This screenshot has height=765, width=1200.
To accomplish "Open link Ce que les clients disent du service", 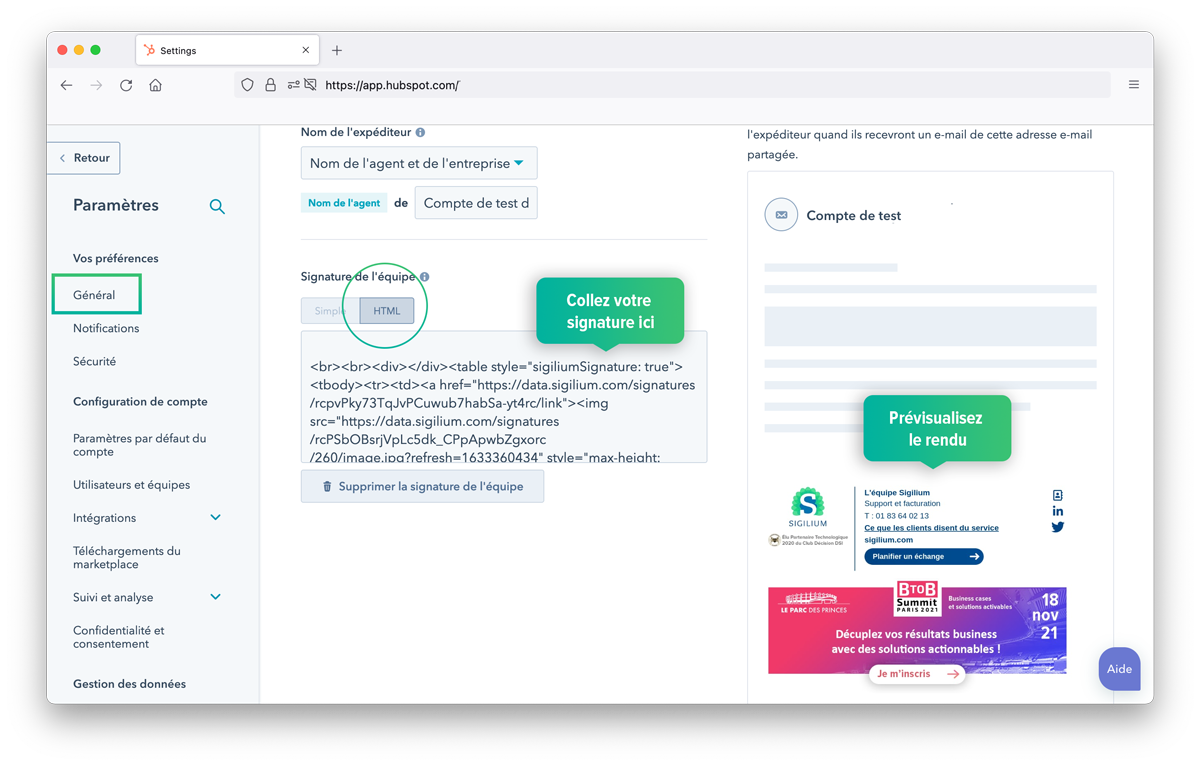I will 931,528.
